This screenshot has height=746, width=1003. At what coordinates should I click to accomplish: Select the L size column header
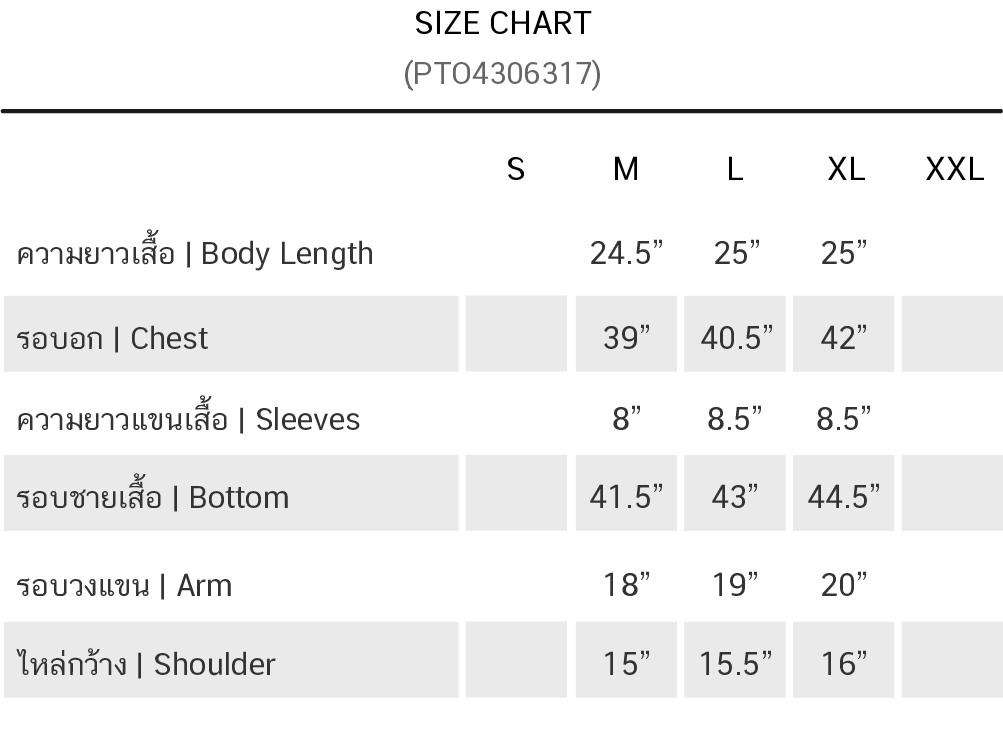tap(735, 170)
